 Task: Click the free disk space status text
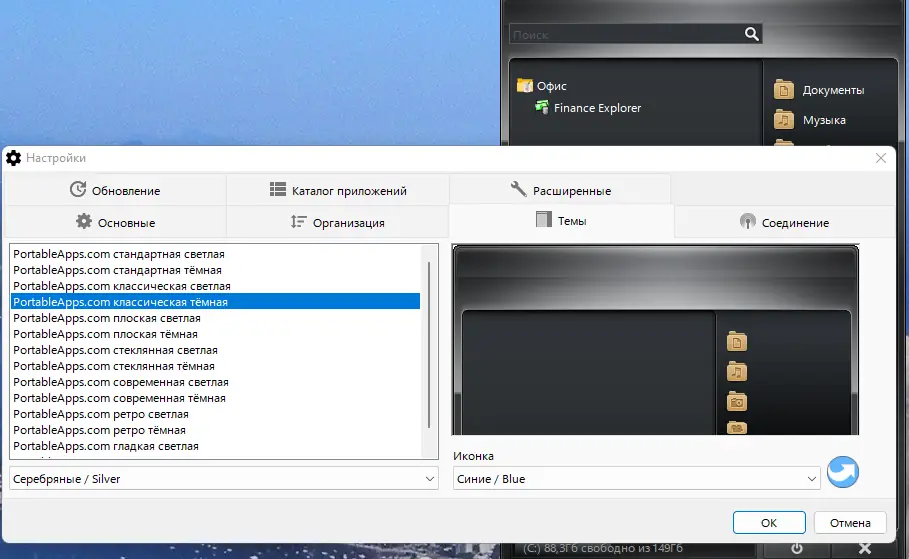603,549
